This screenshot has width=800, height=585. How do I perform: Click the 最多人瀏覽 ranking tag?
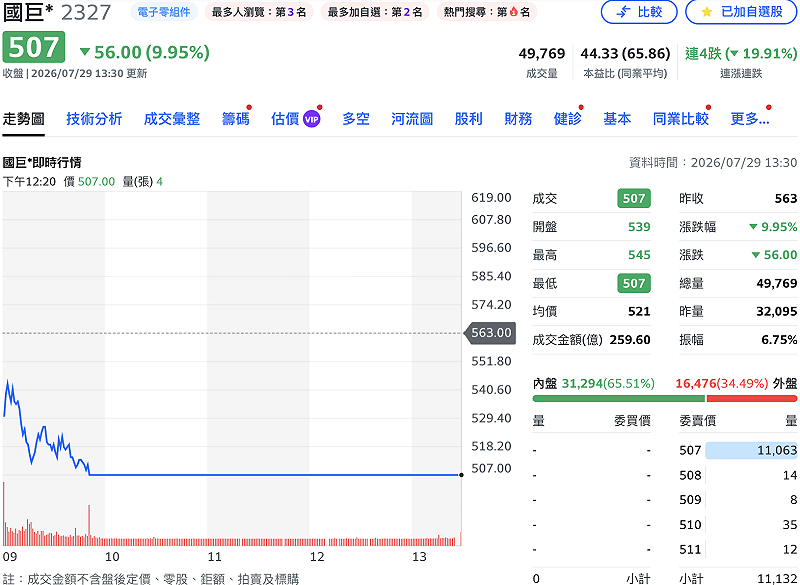(x=259, y=12)
